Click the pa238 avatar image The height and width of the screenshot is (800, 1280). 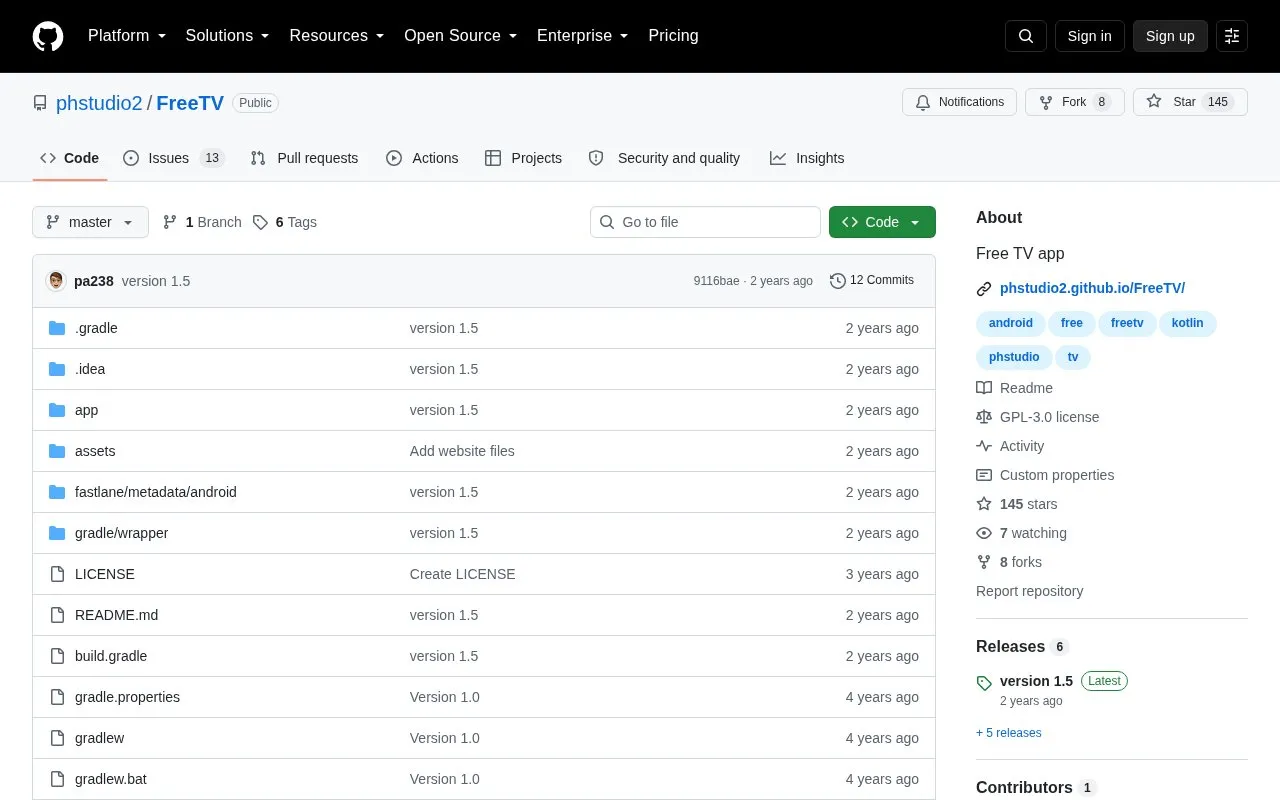[56, 281]
